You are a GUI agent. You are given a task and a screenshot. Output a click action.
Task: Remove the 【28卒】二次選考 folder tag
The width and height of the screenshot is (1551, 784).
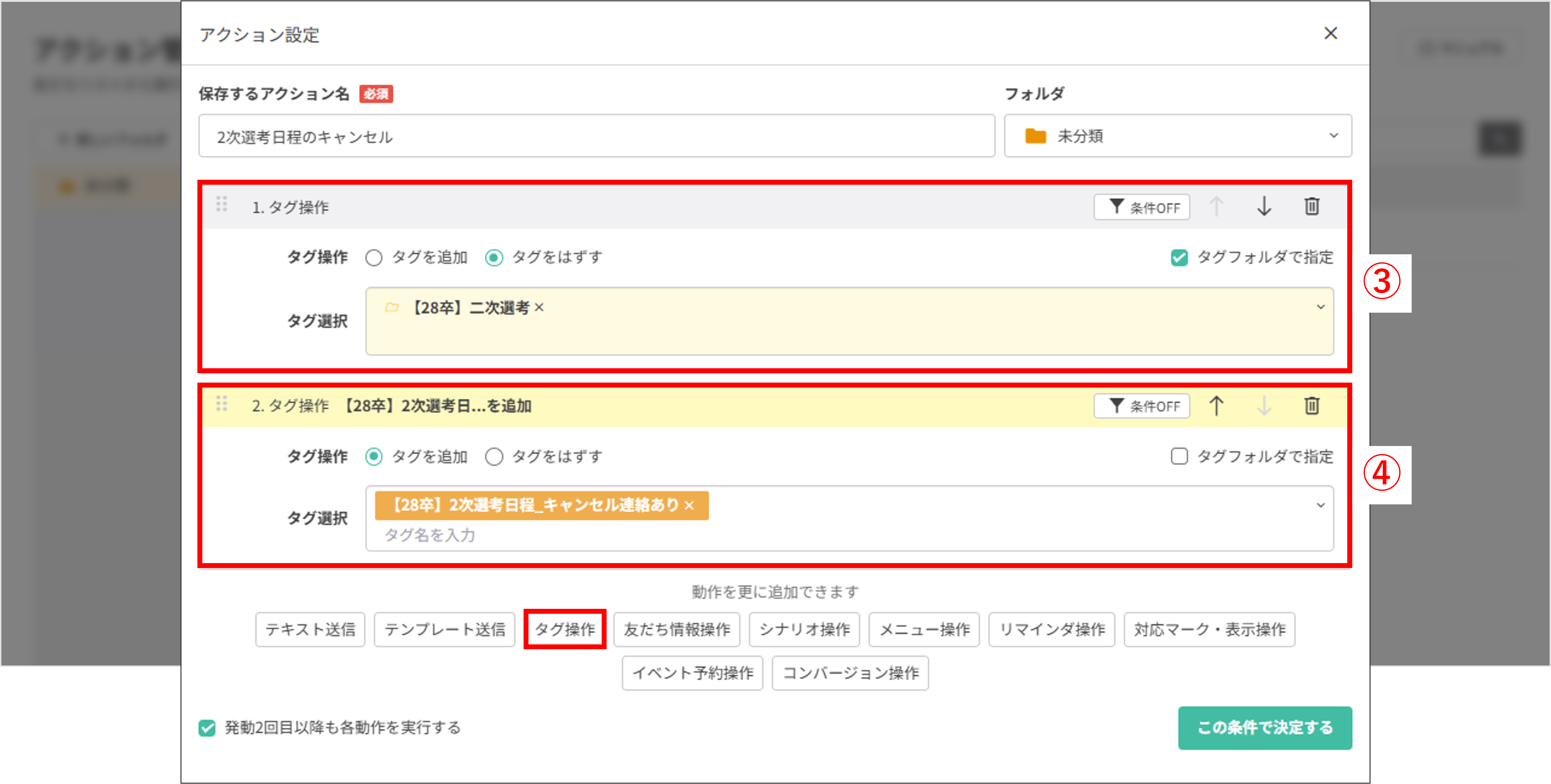coord(539,307)
